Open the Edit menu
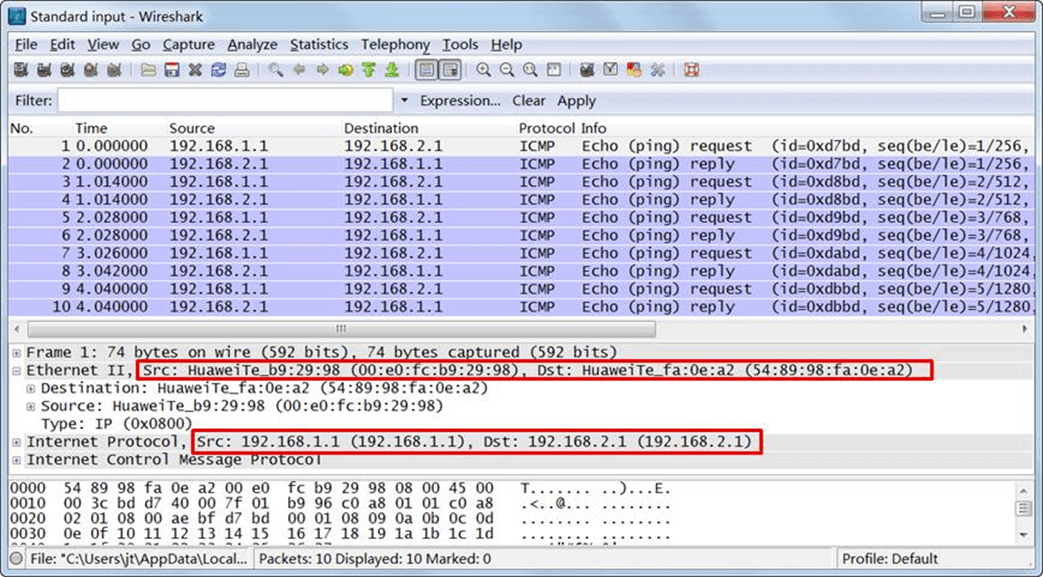Viewport: 1043px width, 577px height. [x=62, y=45]
